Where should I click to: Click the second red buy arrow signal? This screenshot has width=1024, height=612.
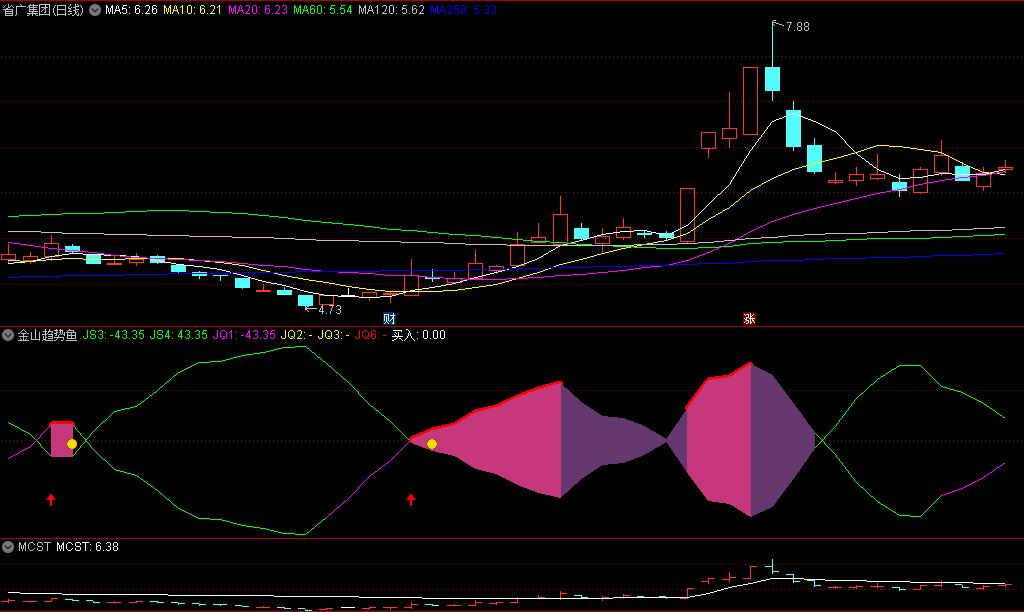(411, 500)
